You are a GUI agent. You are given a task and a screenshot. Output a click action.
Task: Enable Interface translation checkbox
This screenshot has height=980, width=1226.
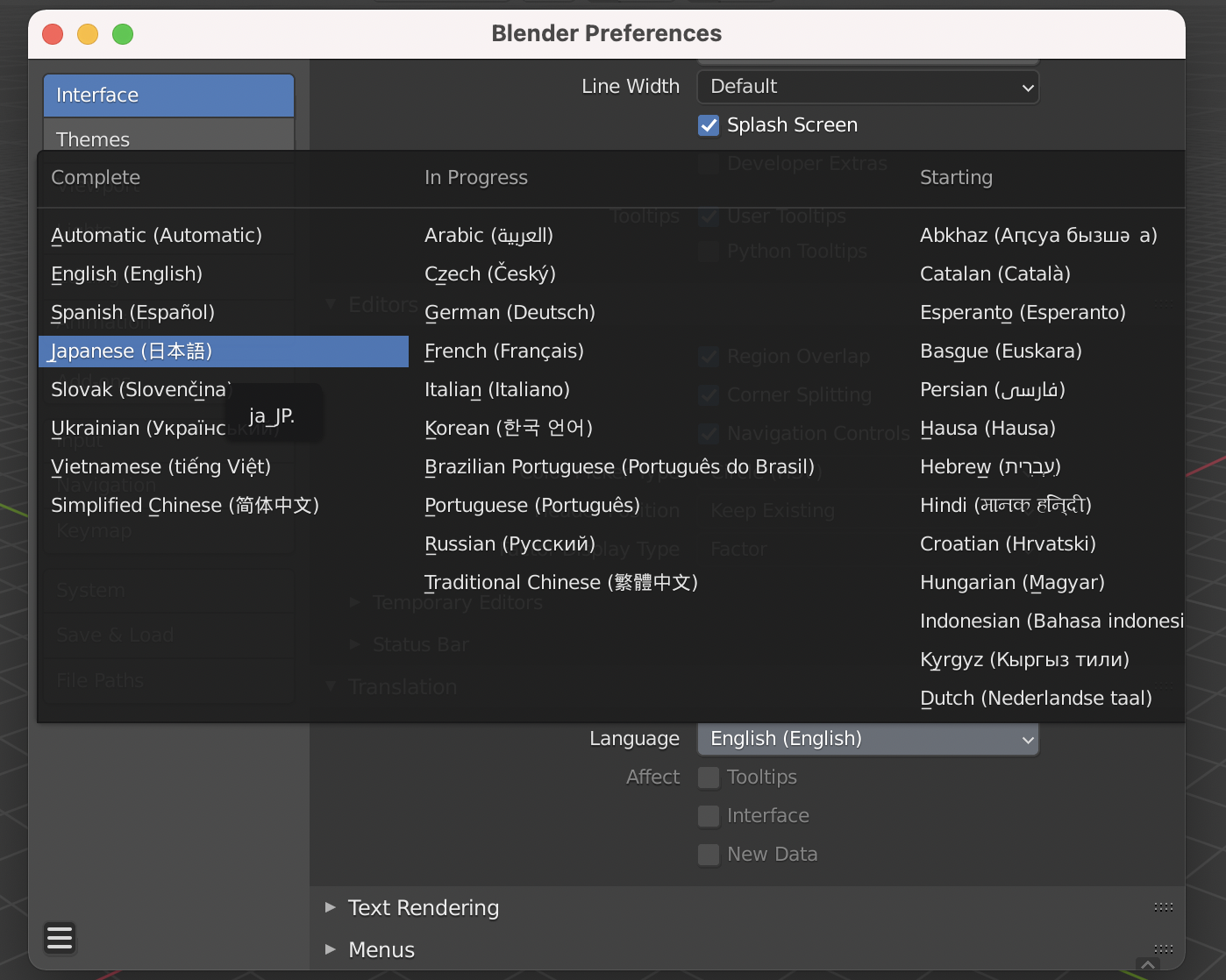pos(709,816)
